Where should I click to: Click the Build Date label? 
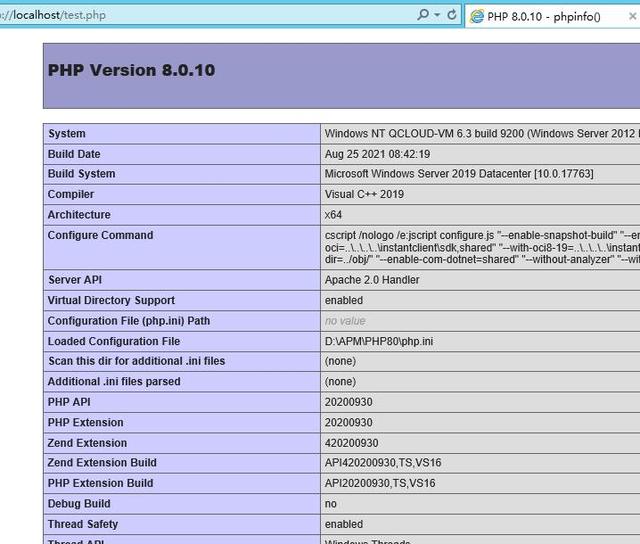pyautogui.click(x=74, y=154)
